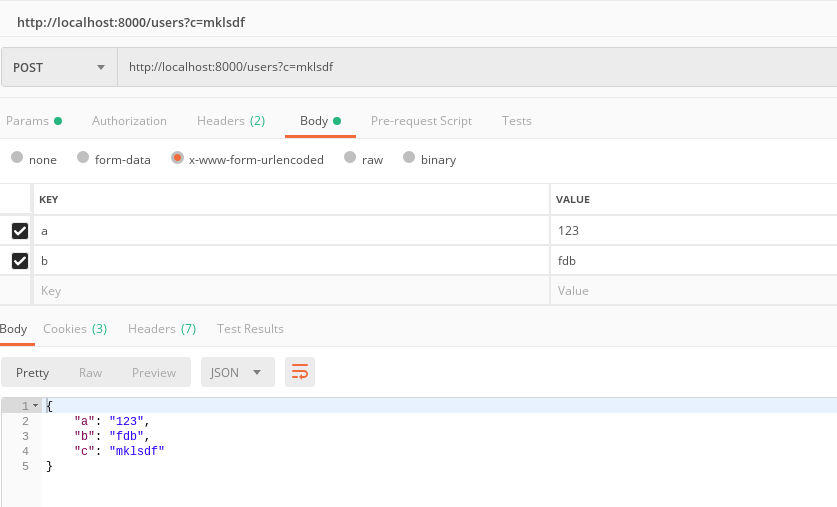Uncheck the checkbox for key a
This screenshot has width=837, height=507.
coord(20,231)
